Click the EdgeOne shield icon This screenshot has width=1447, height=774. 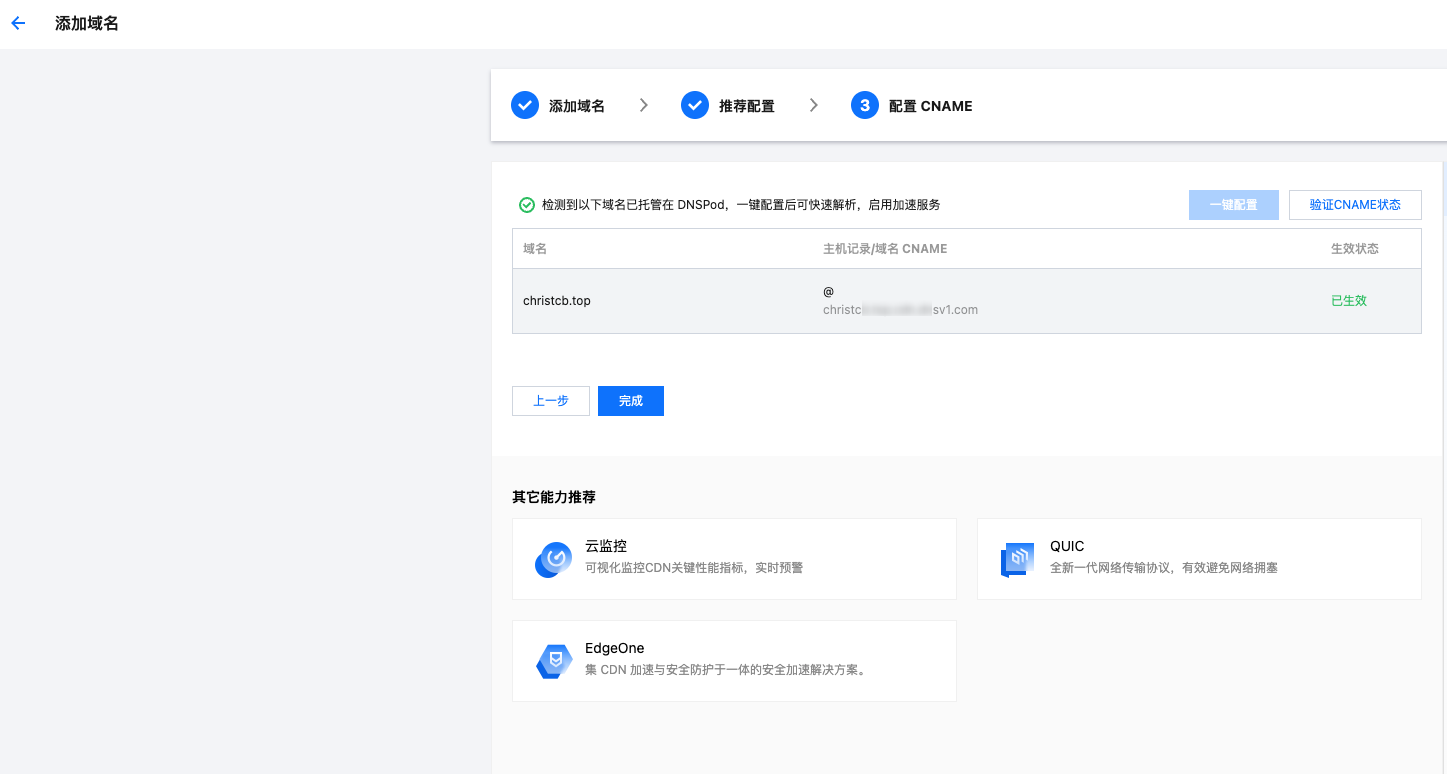(553, 662)
